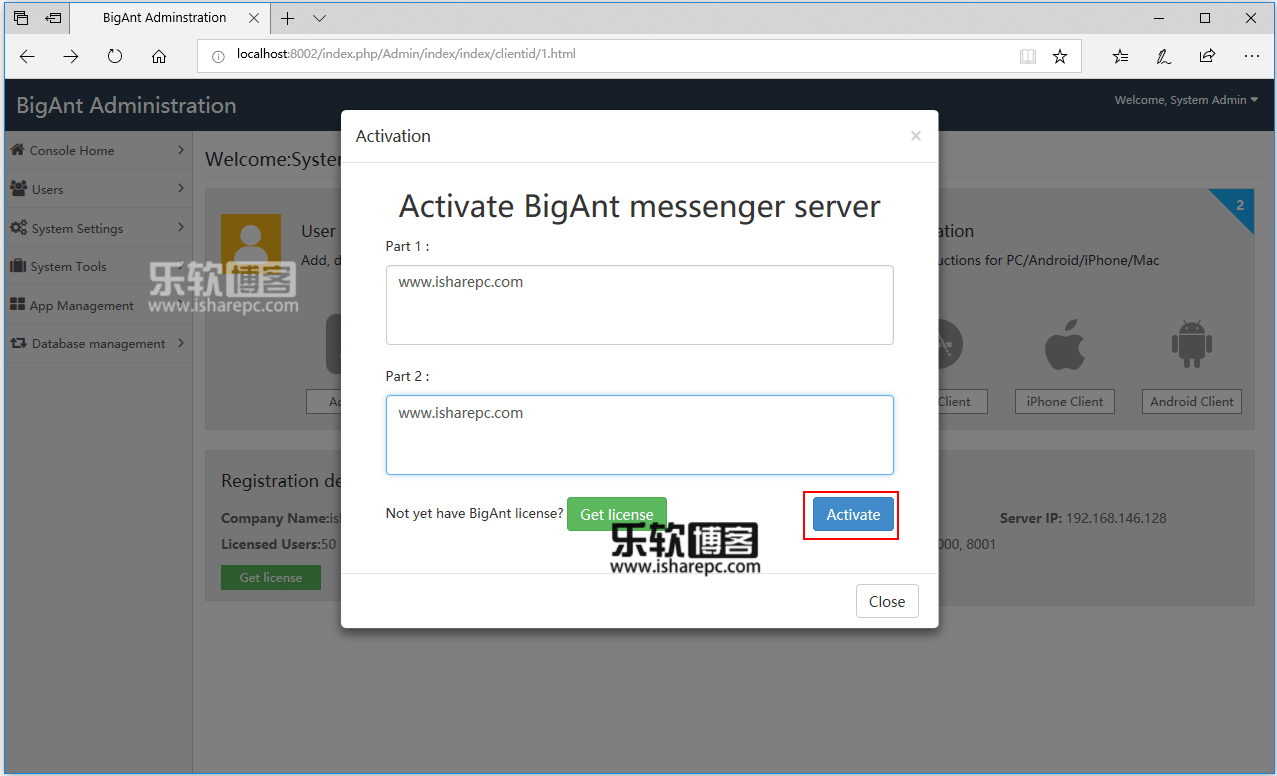Close the BigAnt Administration browser tab
Viewport: 1277px width, 776px height.
click(x=254, y=18)
